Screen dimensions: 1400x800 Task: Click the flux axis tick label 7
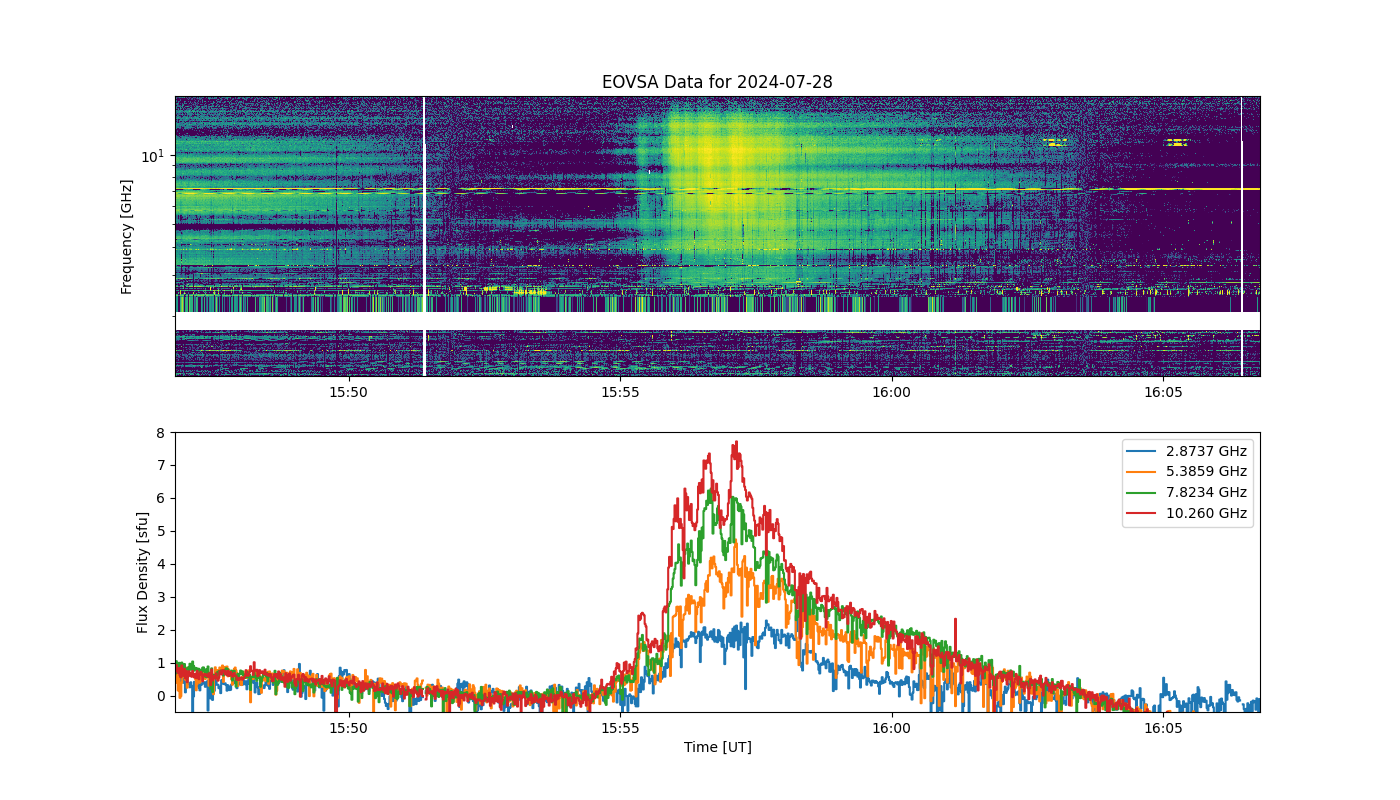[x=160, y=466]
